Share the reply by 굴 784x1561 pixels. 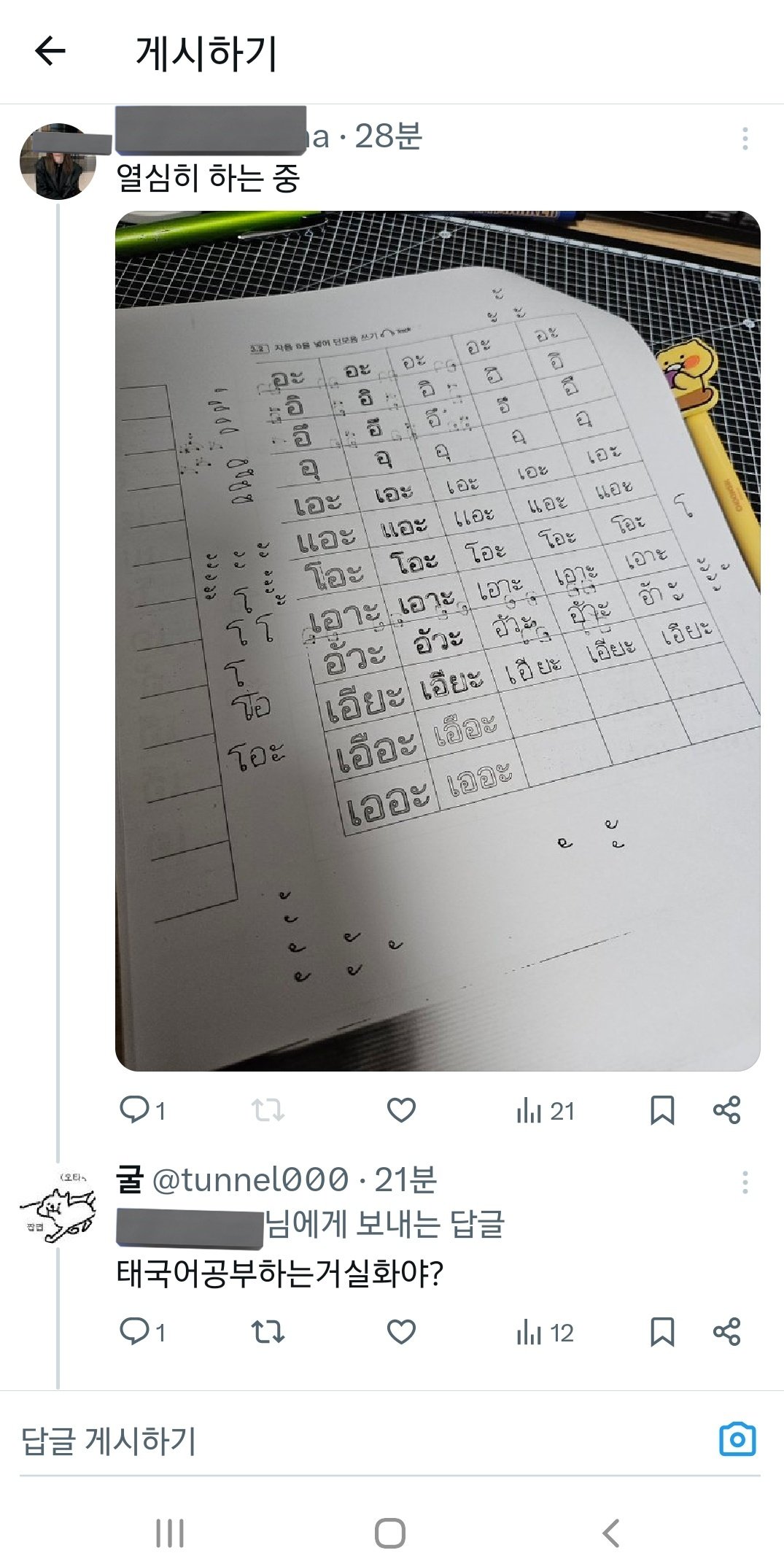[x=726, y=1332]
